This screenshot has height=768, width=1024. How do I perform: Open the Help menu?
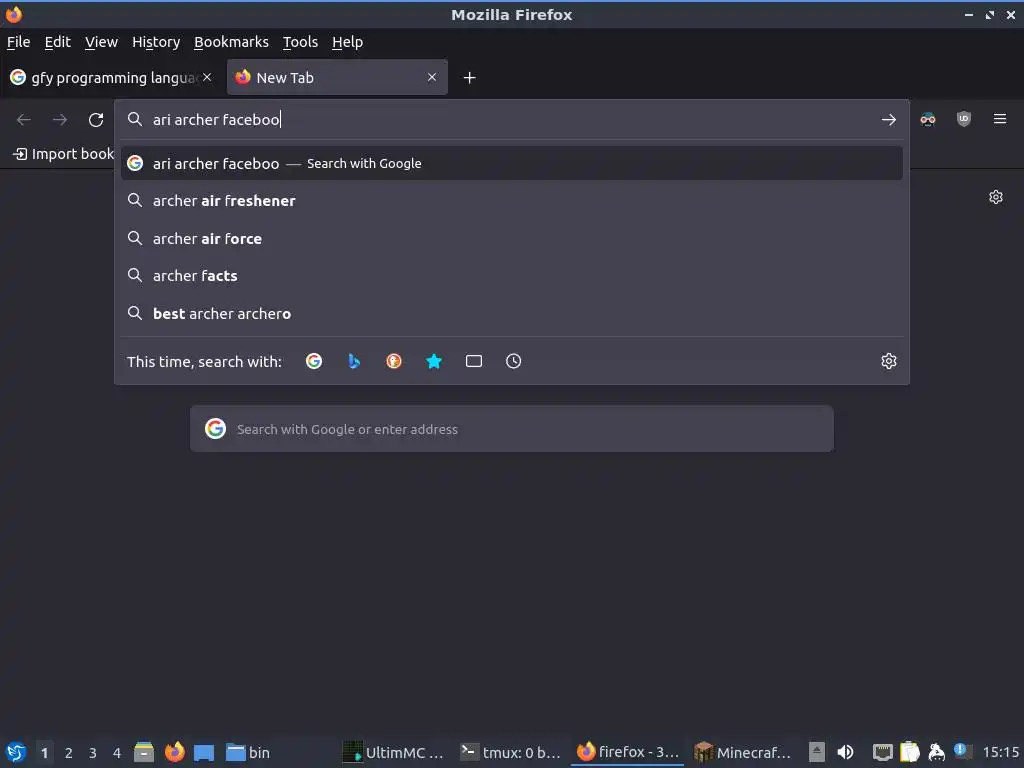(x=347, y=42)
